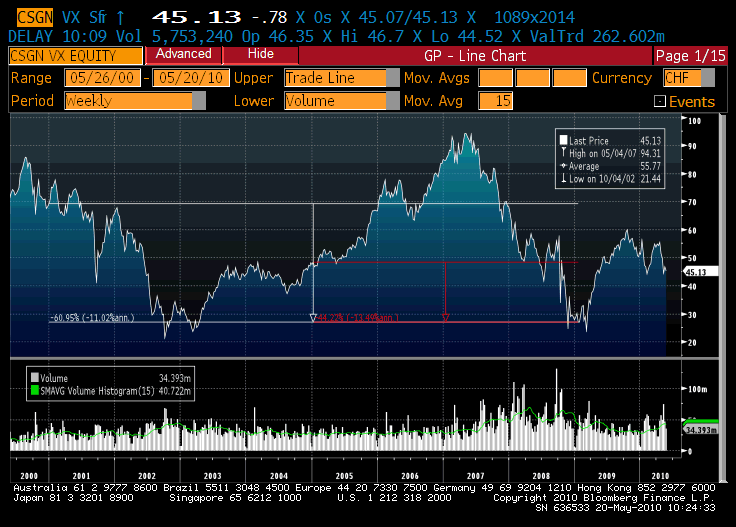Image resolution: width=736 pixels, height=527 pixels.
Task: Click the DELAY 10:09 status text
Action: pyautogui.click(x=58, y=37)
